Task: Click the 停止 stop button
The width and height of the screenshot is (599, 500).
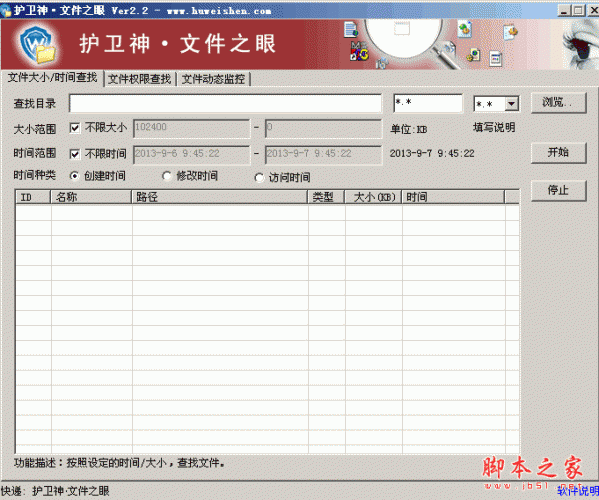Action: tap(558, 190)
